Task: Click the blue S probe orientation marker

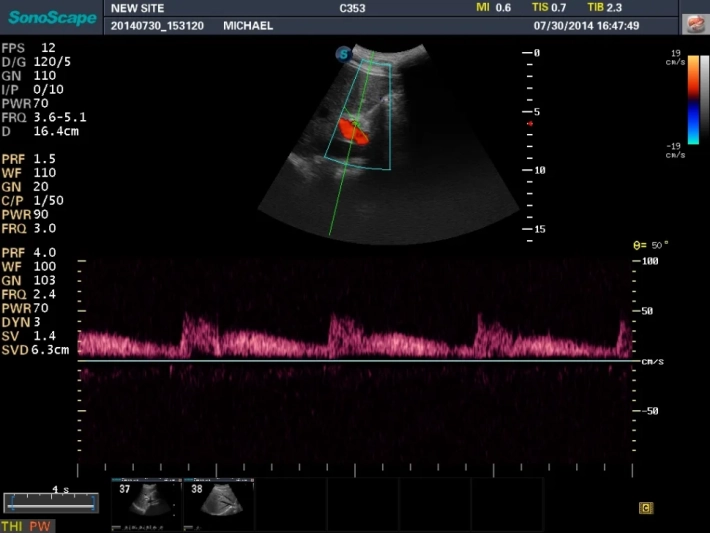Action: (x=344, y=54)
